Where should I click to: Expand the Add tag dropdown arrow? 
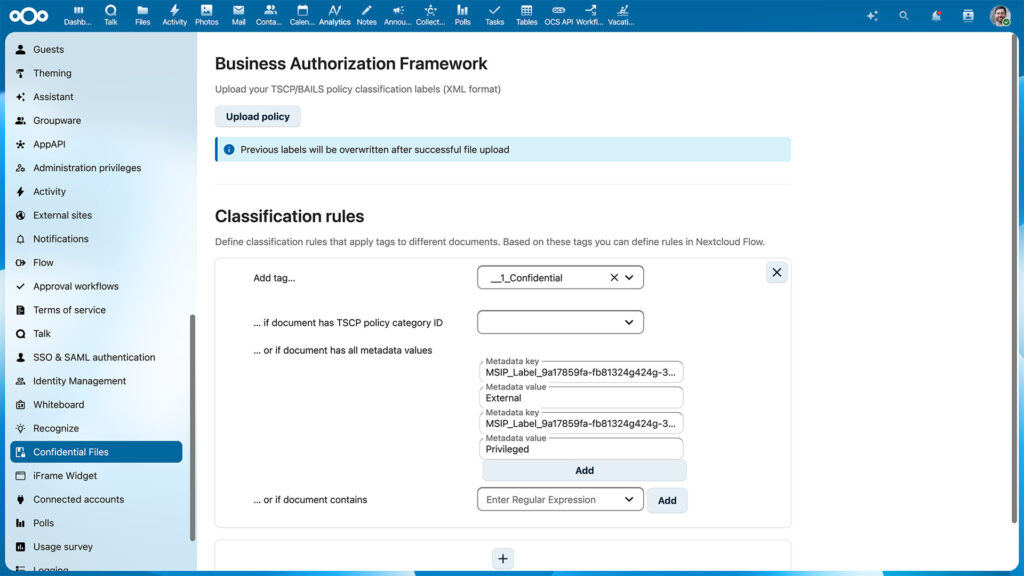[x=629, y=278]
